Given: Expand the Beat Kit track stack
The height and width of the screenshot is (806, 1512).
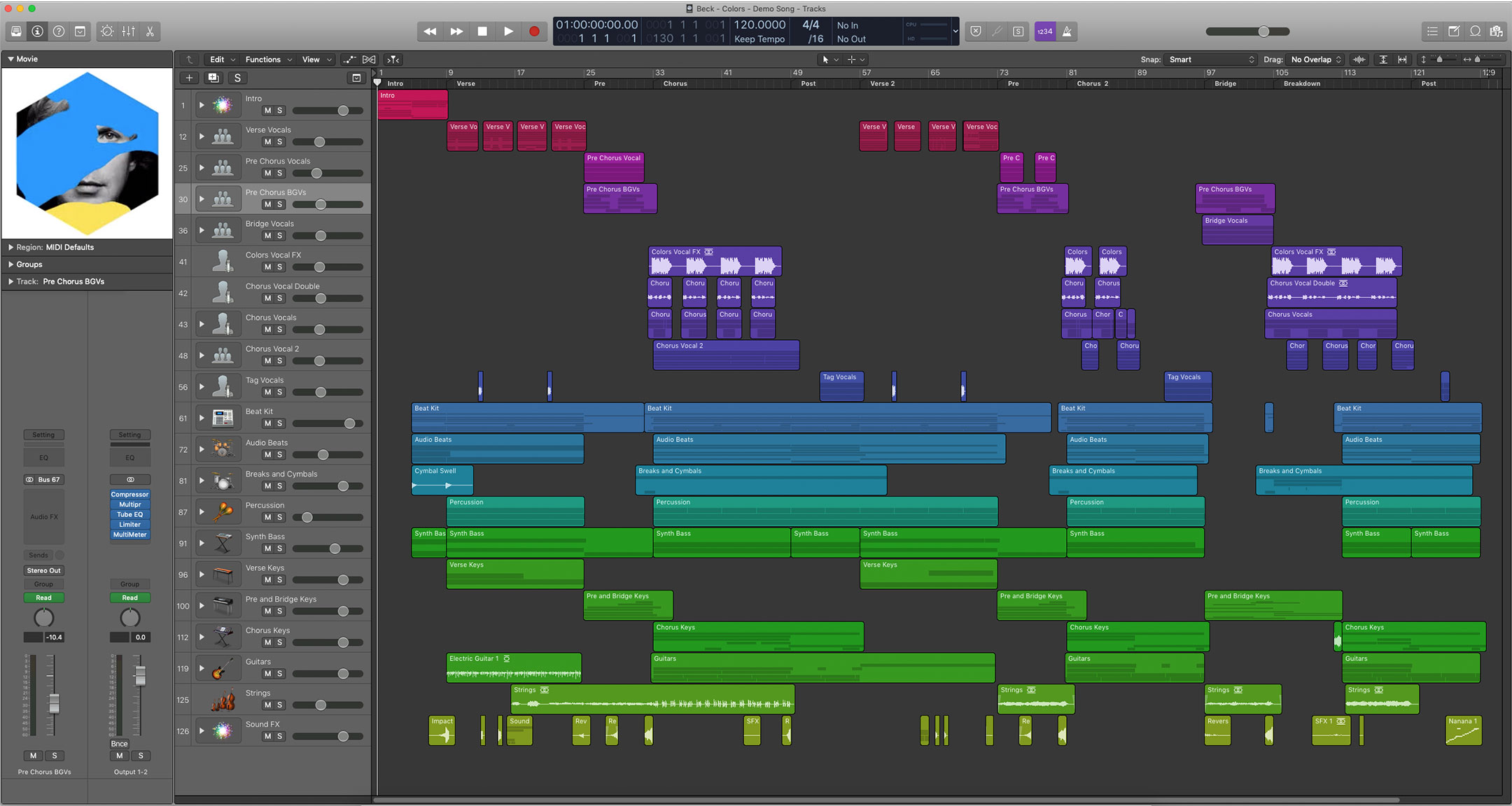Looking at the screenshot, I should pos(202,418).
